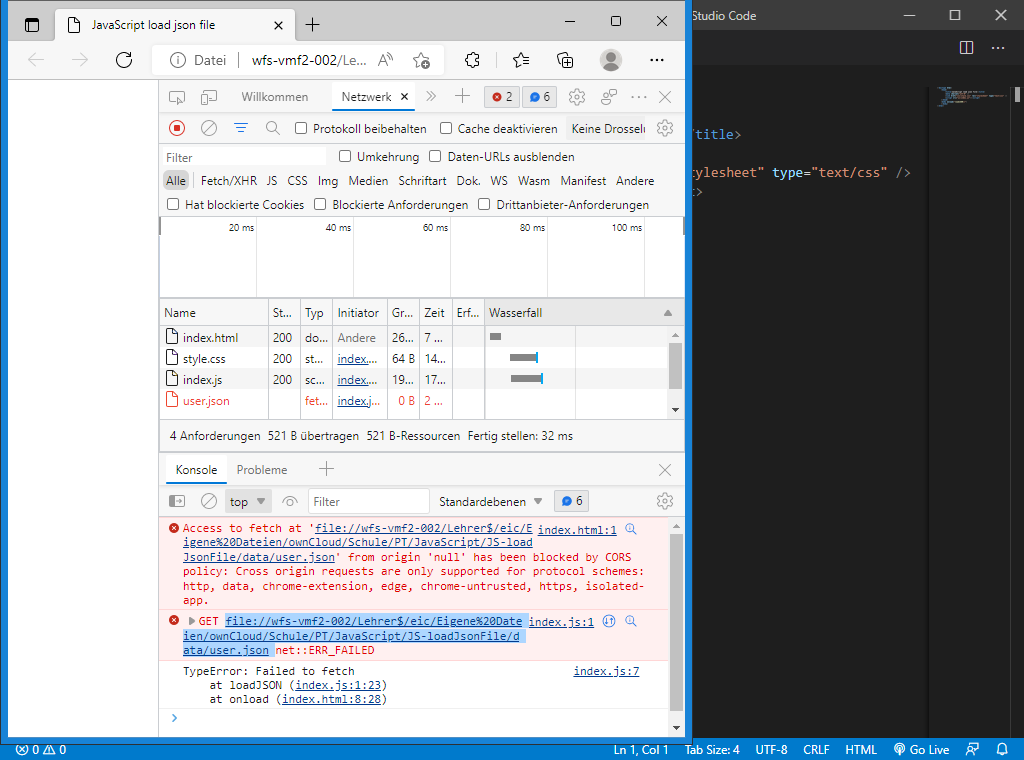This screenshot has height=760, width=1024.
Task: Open the browser settings and more menu
Action: pos(657,60)
